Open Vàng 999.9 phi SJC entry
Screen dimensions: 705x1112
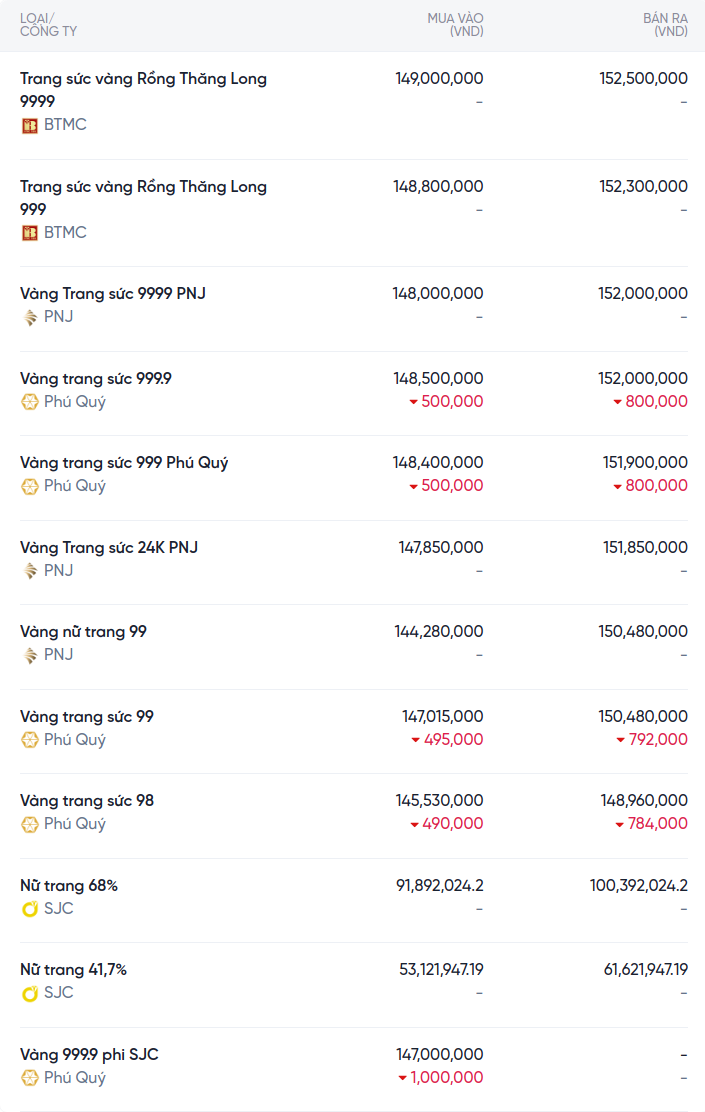[x=89, y=1055]
